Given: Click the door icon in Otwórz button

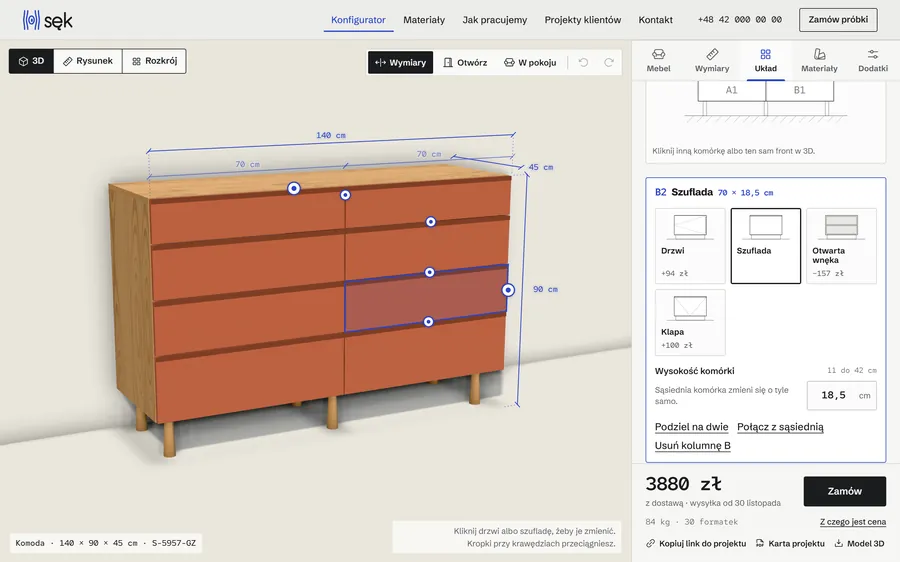Looking at the screenshot, I should click(x=448, y=63).
